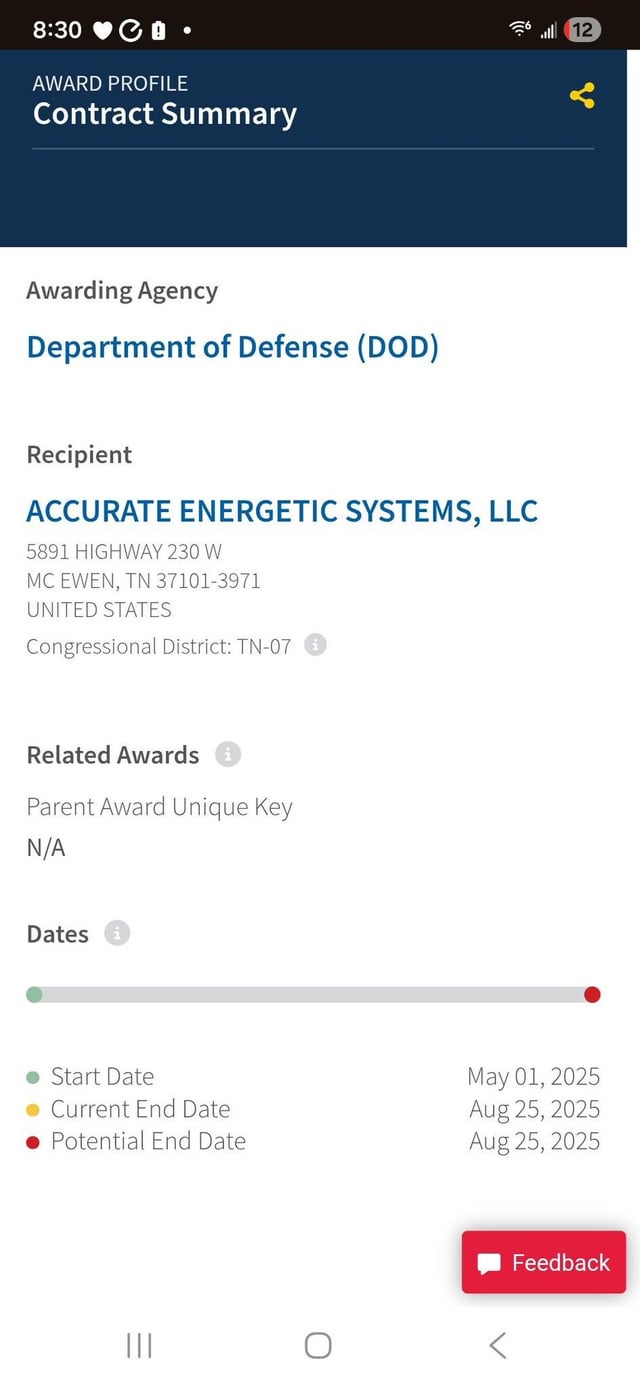
Task: Open Congressional District info icon
Action: pyautogui.click(x=315, y=645)
